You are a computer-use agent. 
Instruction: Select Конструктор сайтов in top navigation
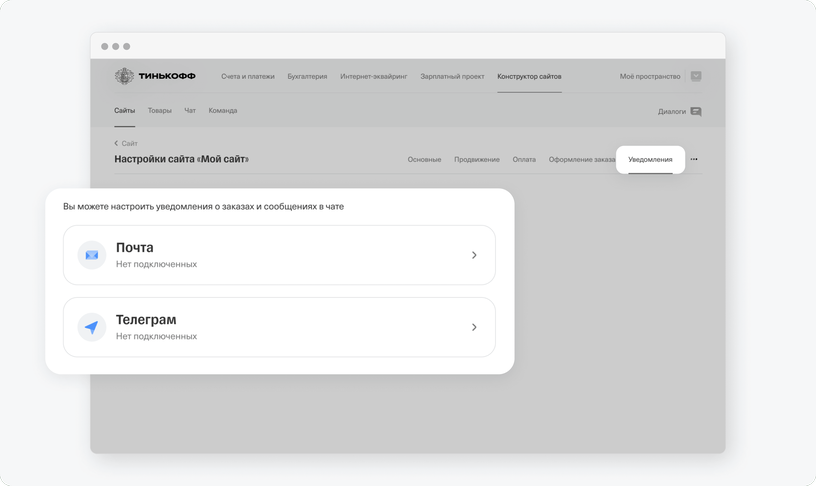[x=529, y=76]
